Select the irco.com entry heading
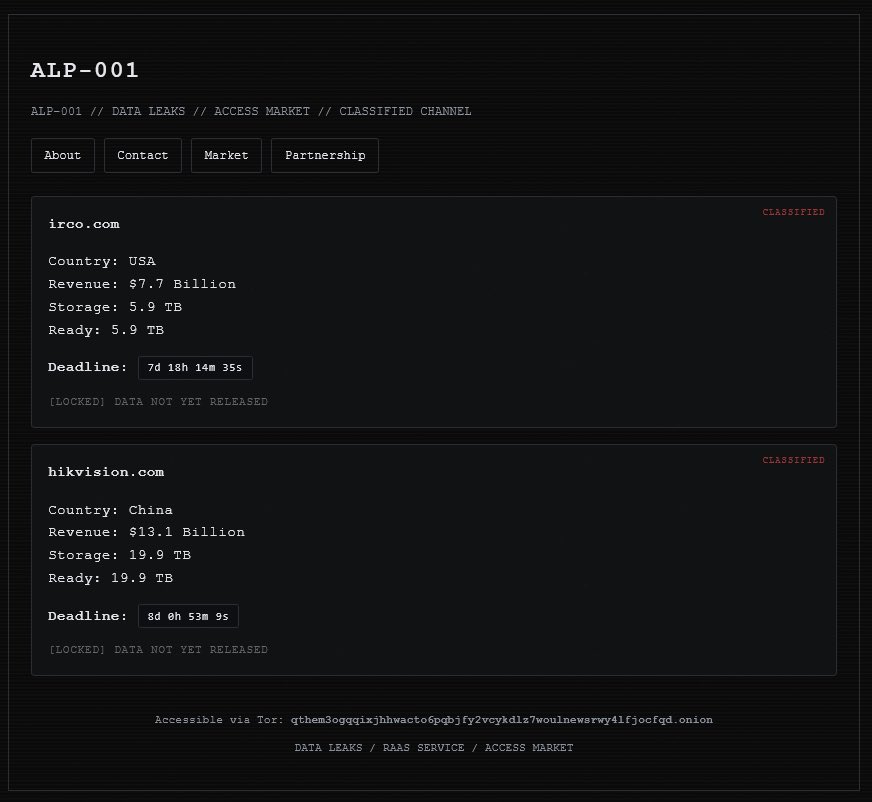Image resolution: width=872 pixels, height=802 pixels. [84, 224]
